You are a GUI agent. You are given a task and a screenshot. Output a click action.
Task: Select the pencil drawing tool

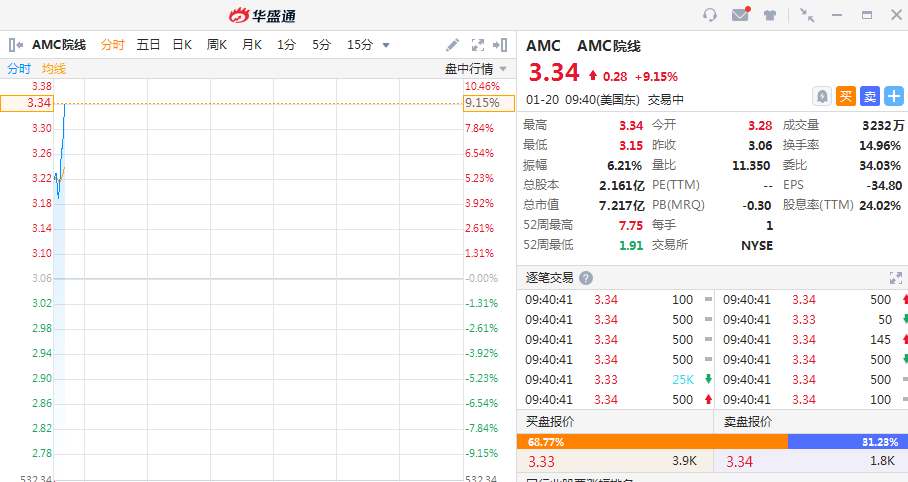[x=452, y=45]
